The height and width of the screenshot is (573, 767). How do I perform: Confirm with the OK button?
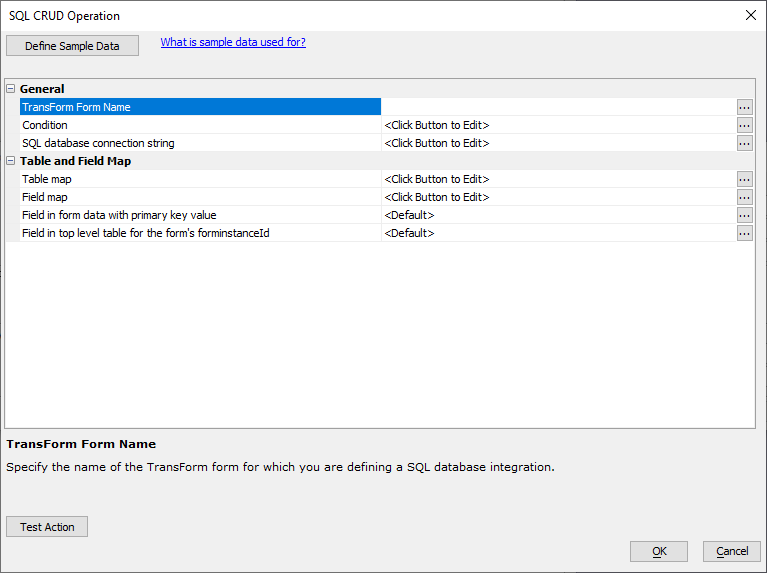(659, 551)
